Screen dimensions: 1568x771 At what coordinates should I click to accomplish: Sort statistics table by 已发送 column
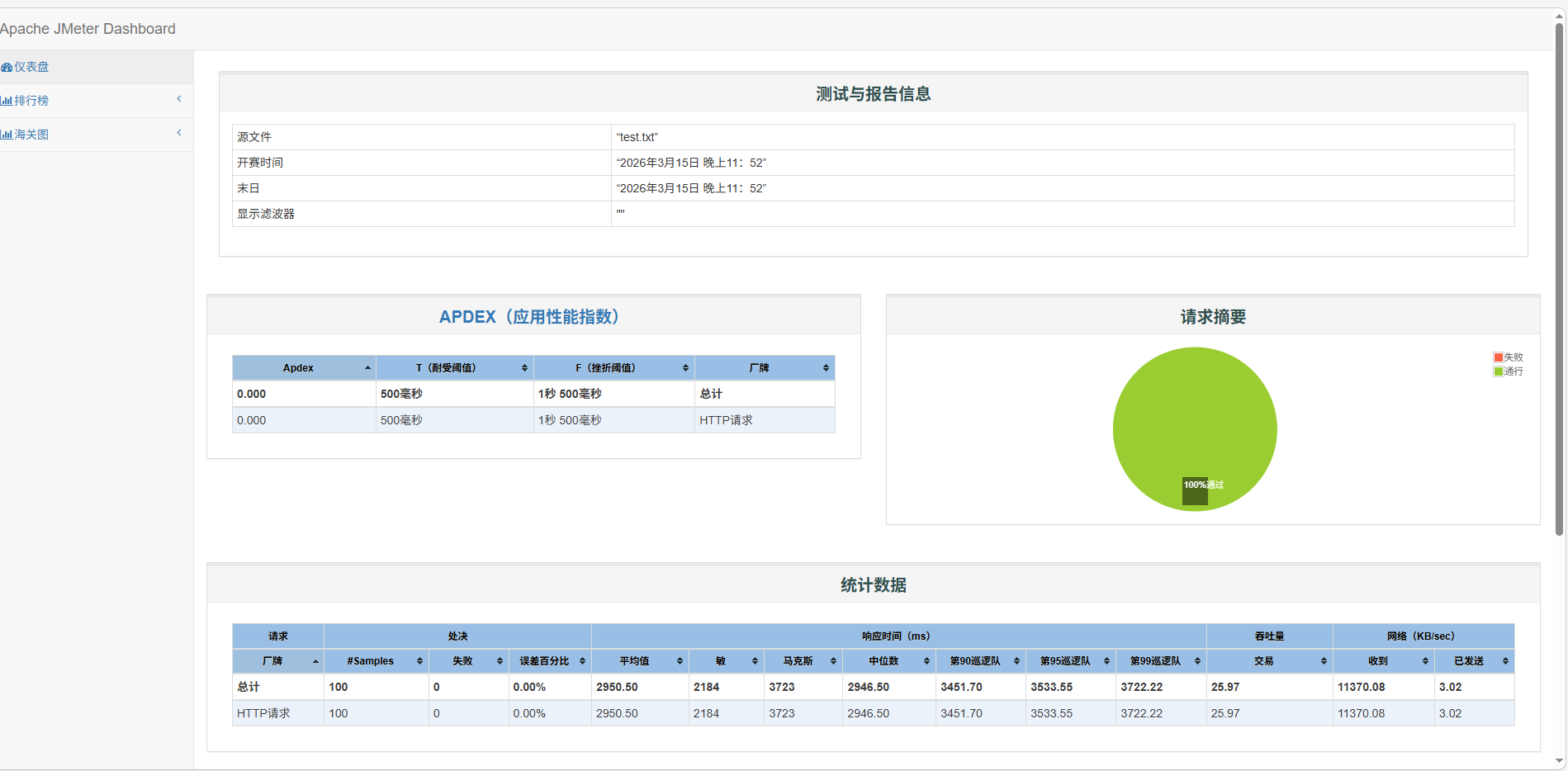click(1475, 661)
